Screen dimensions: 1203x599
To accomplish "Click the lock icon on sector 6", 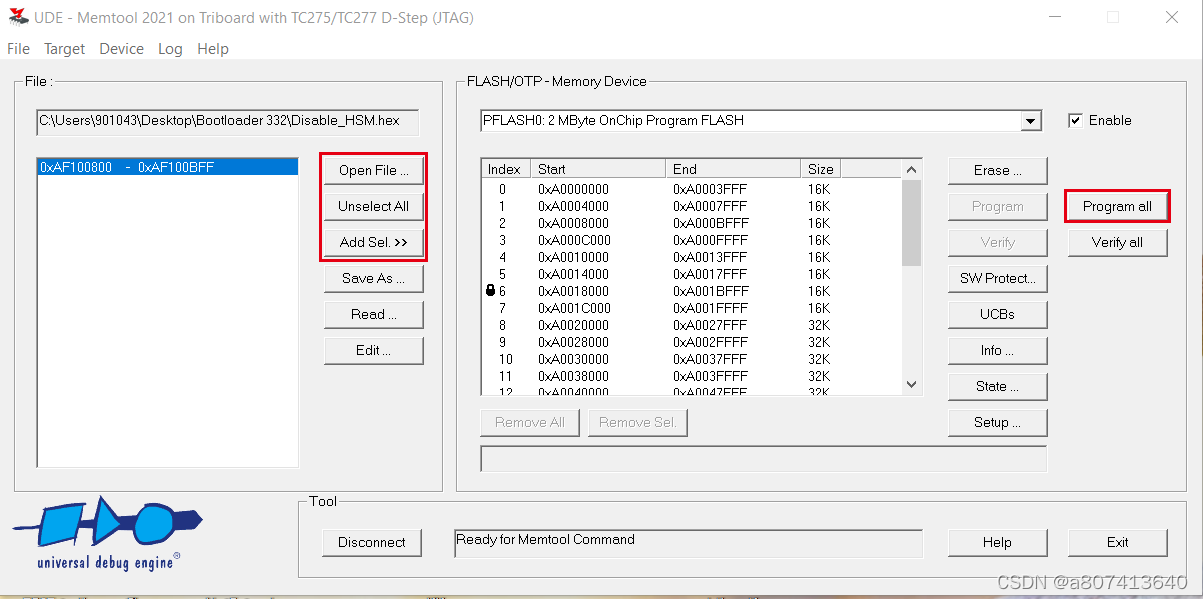I will tap(490, 291).
